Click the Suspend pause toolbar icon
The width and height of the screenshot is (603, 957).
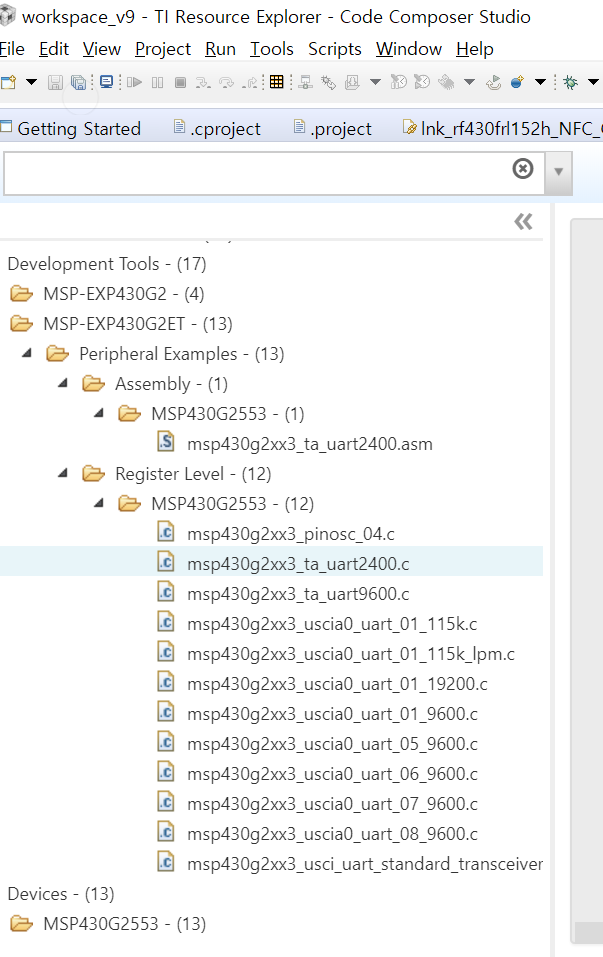coord(157,82)
